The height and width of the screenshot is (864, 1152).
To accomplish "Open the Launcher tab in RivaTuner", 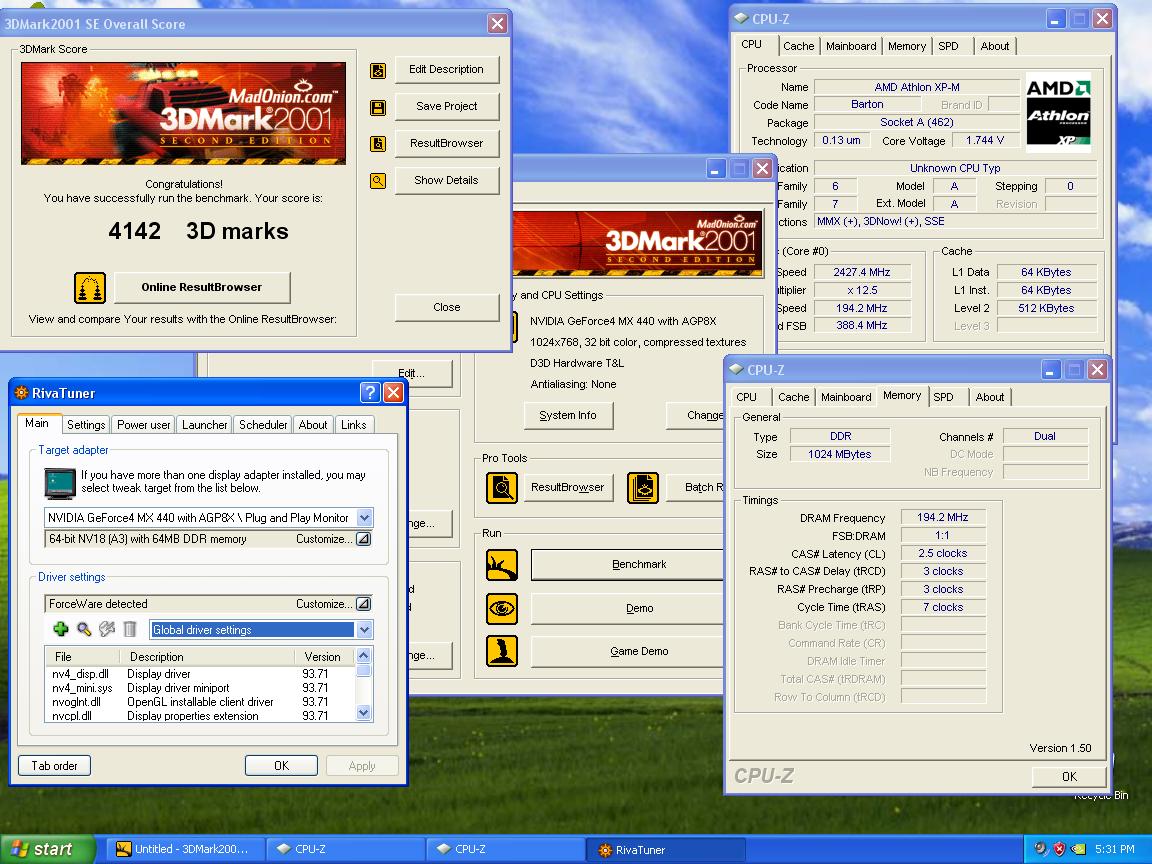I will pos(204,425).
